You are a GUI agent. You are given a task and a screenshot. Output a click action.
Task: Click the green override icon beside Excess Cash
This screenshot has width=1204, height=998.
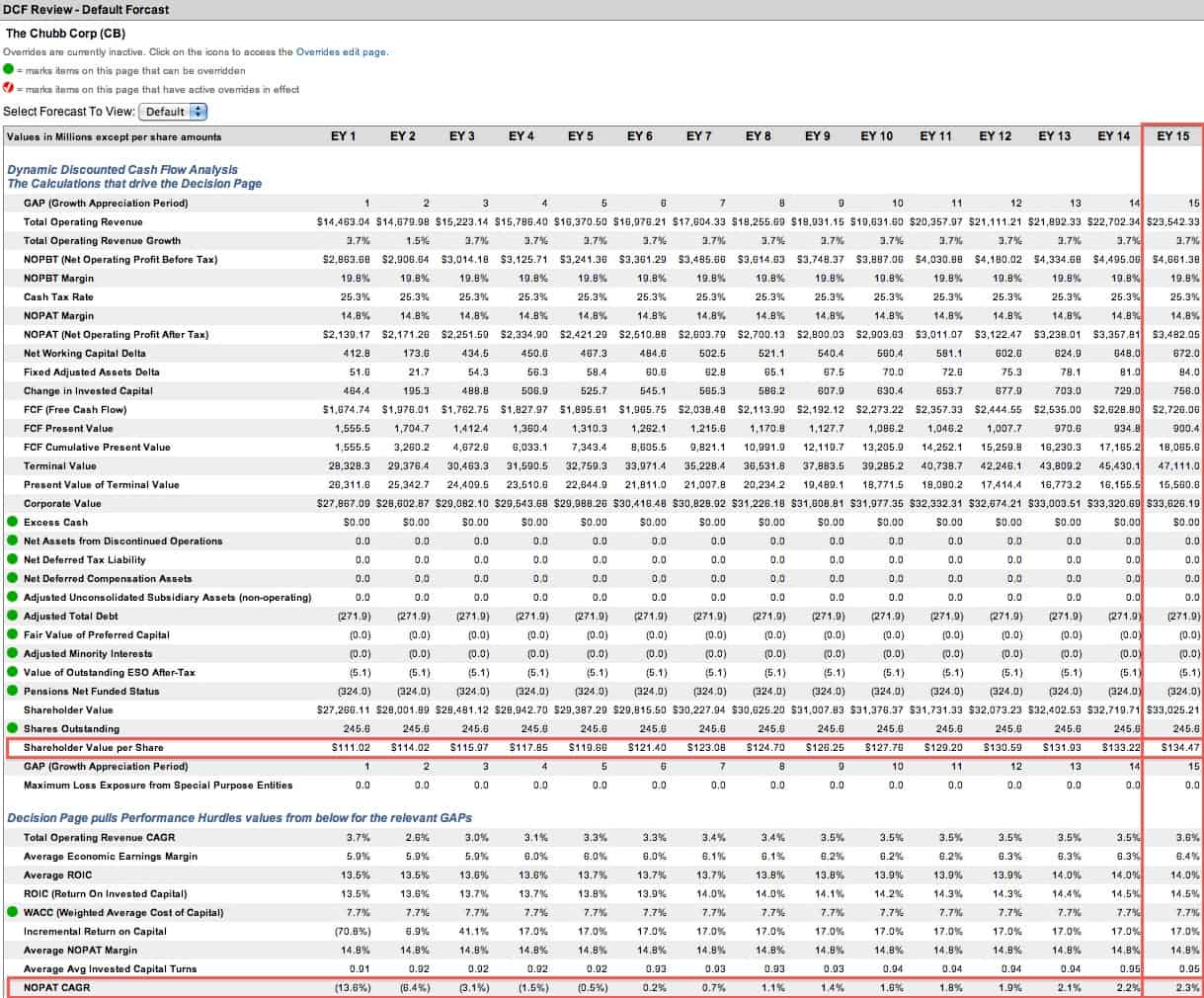coord(12,522)
